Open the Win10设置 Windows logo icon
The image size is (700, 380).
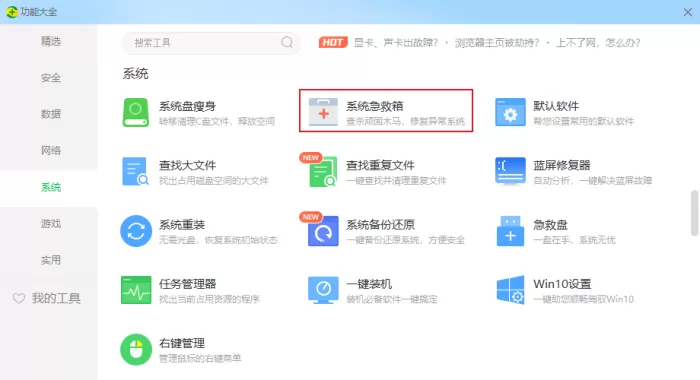[x=510, y=290]
